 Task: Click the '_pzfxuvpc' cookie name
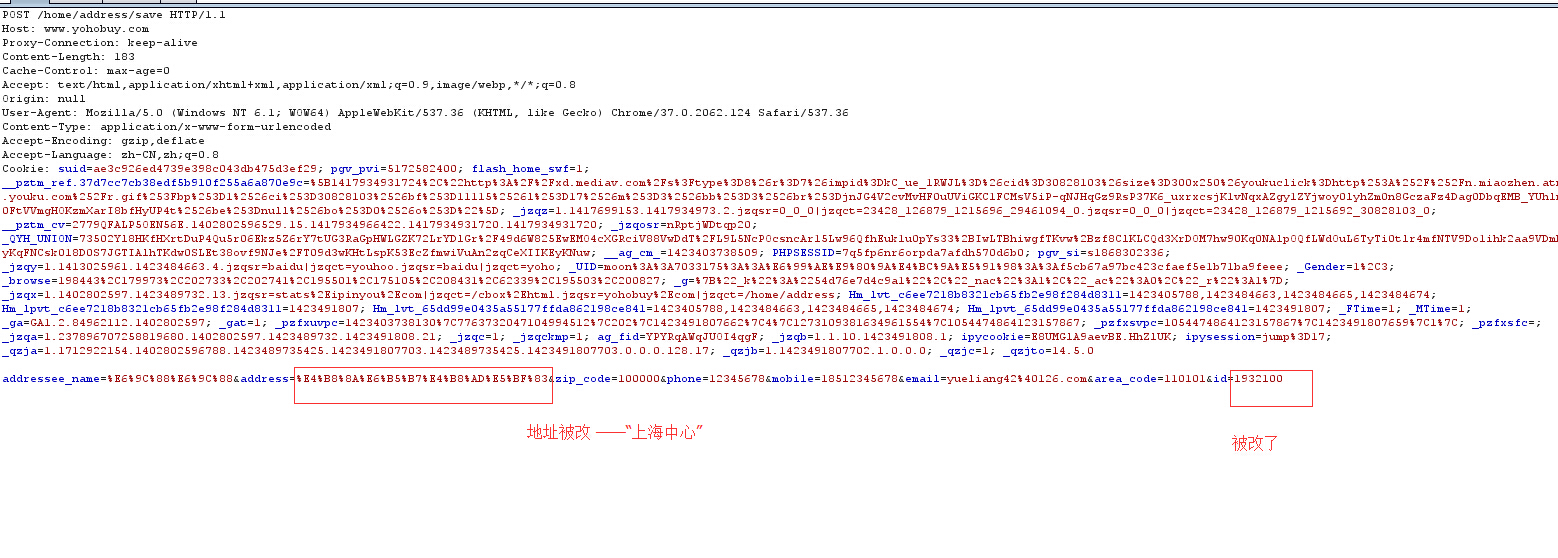click(x=304, y=323)
